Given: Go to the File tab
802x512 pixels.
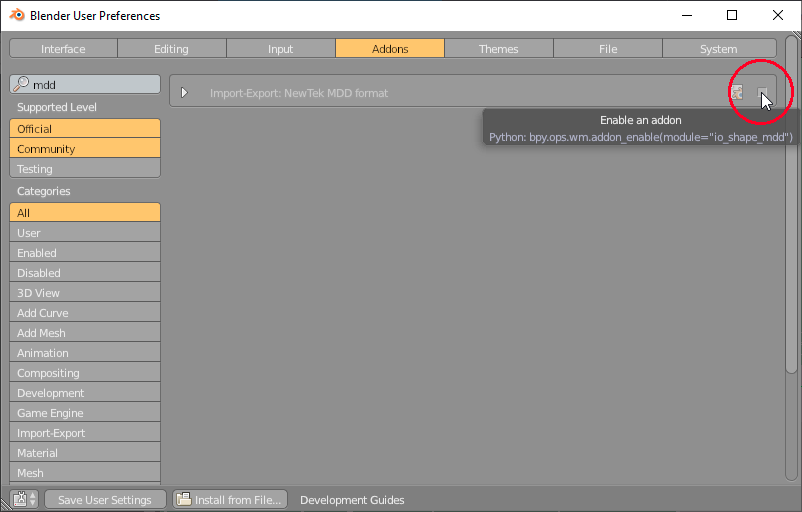Looking at the screenshot, I should click(x=608, y=49).
